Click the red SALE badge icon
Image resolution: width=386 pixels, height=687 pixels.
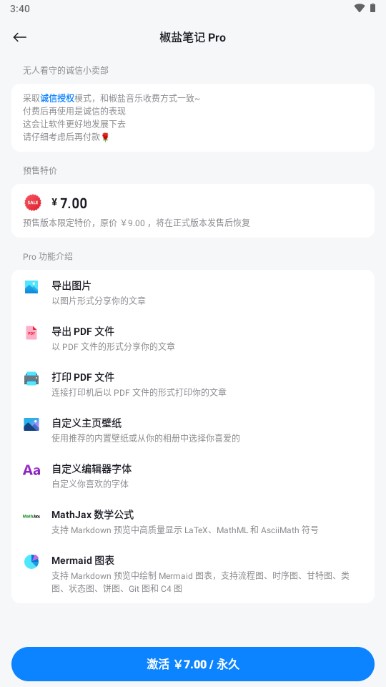(x=33, y=202)
